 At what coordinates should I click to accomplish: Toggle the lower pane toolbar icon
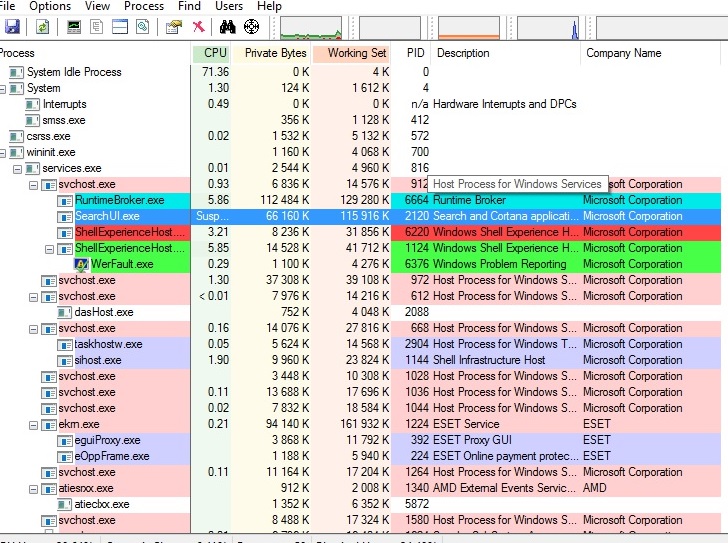coord(120,27)
